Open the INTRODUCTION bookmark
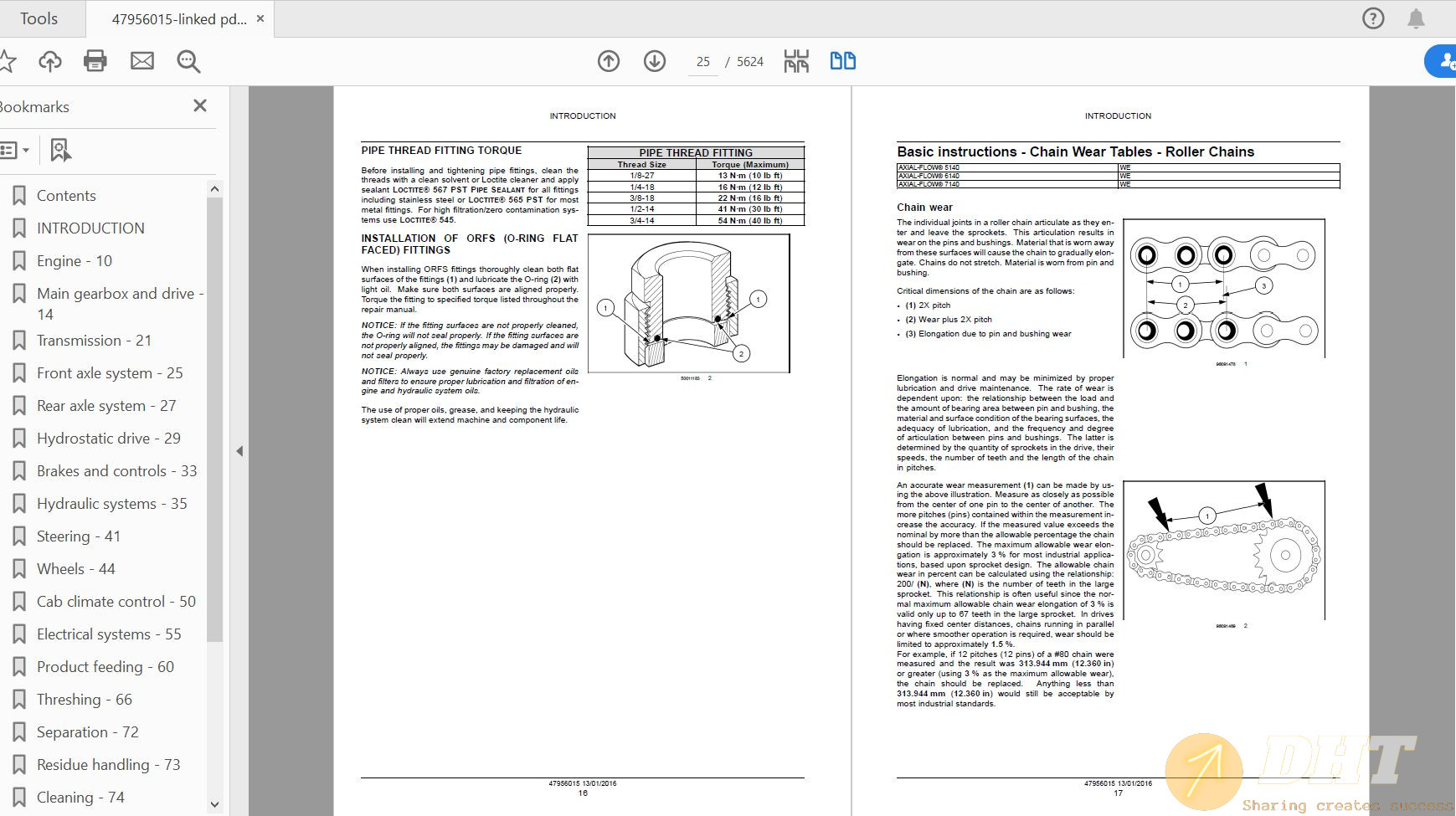This screenshot has width=1456, height=816. point(90,228)
